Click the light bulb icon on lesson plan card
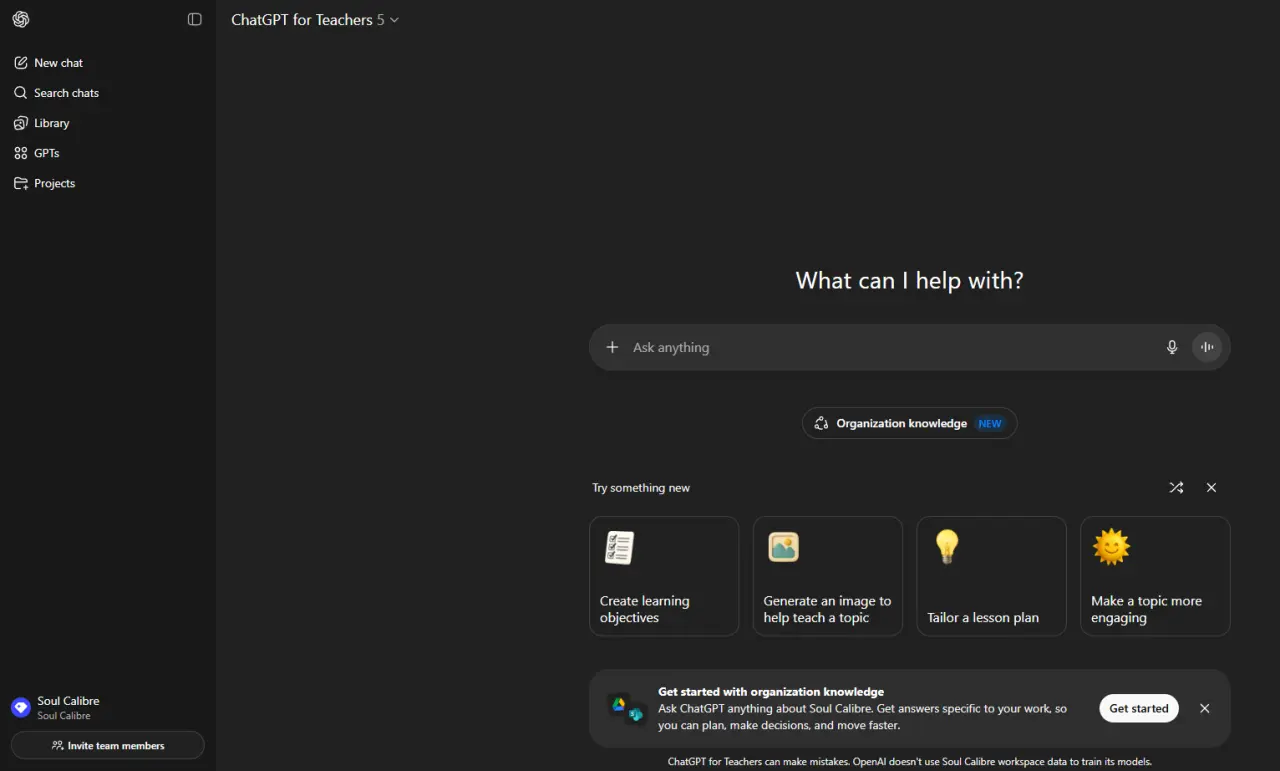 click(x=946, y=547)
